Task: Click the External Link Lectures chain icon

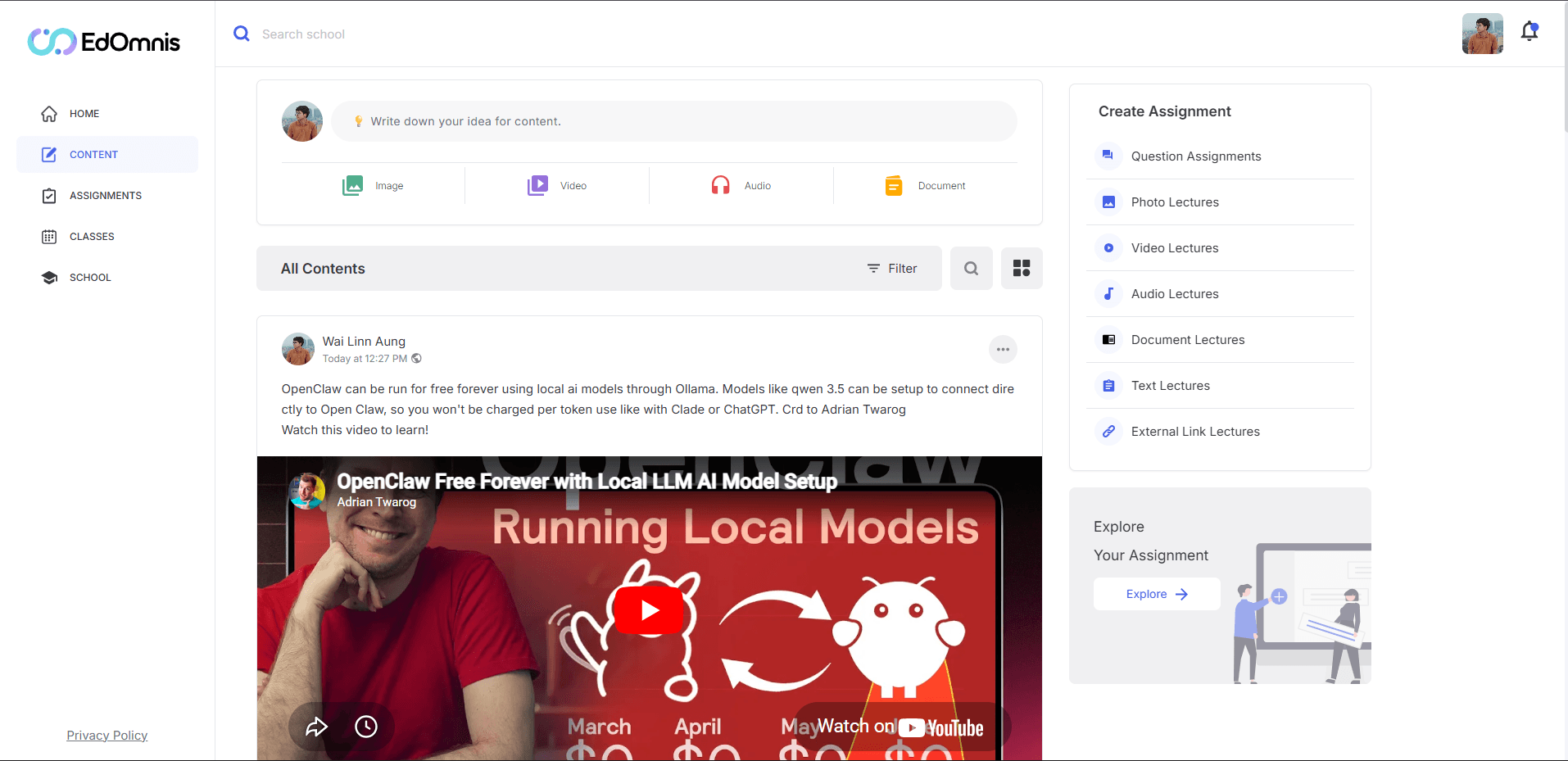Action: pyautogui.click(x=1108, y=431)
